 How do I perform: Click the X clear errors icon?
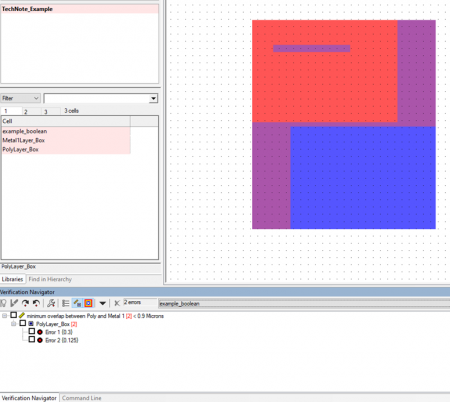click(x=117, y=303)
